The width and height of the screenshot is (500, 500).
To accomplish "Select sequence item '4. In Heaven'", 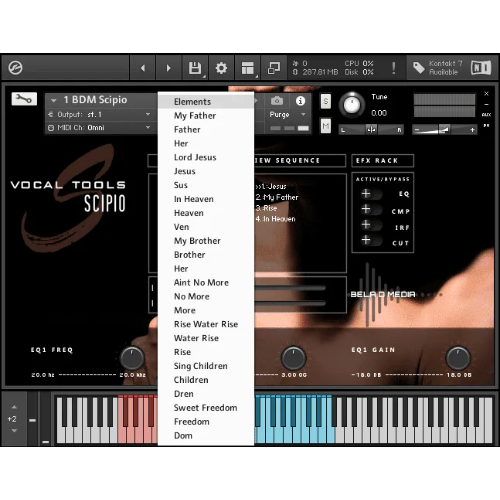I will pyautogui.click(x=275, y=219).
